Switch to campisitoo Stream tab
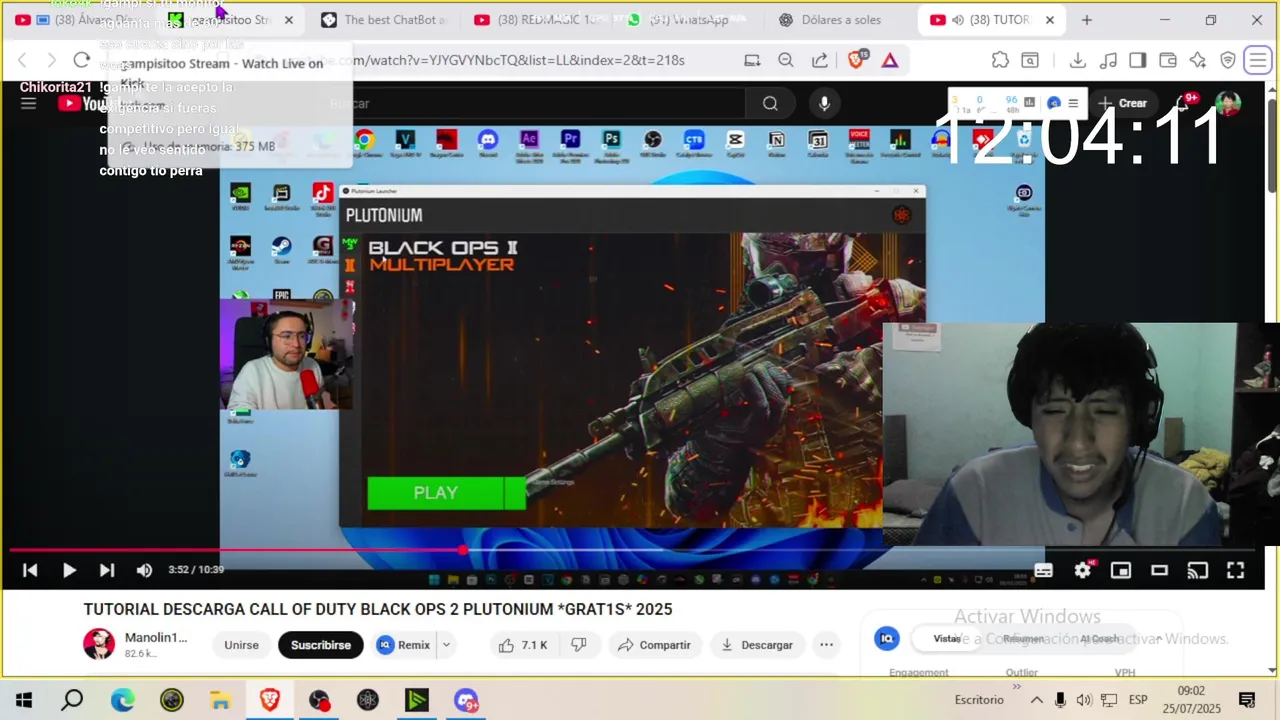Screen dimensions: 1280x720 pyautogui.click(x=232, y=20)
